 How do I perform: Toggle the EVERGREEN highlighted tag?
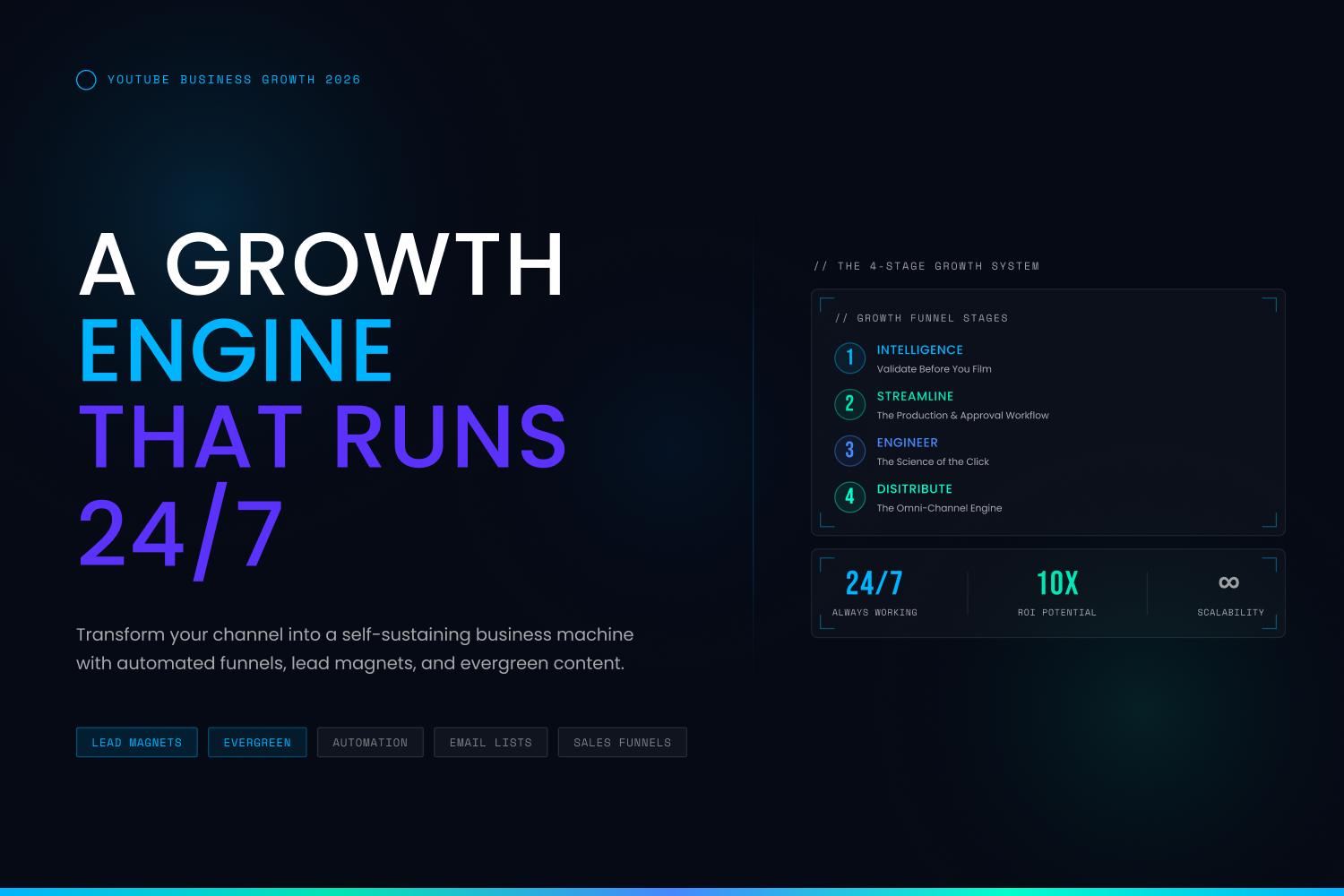point(257,742)
